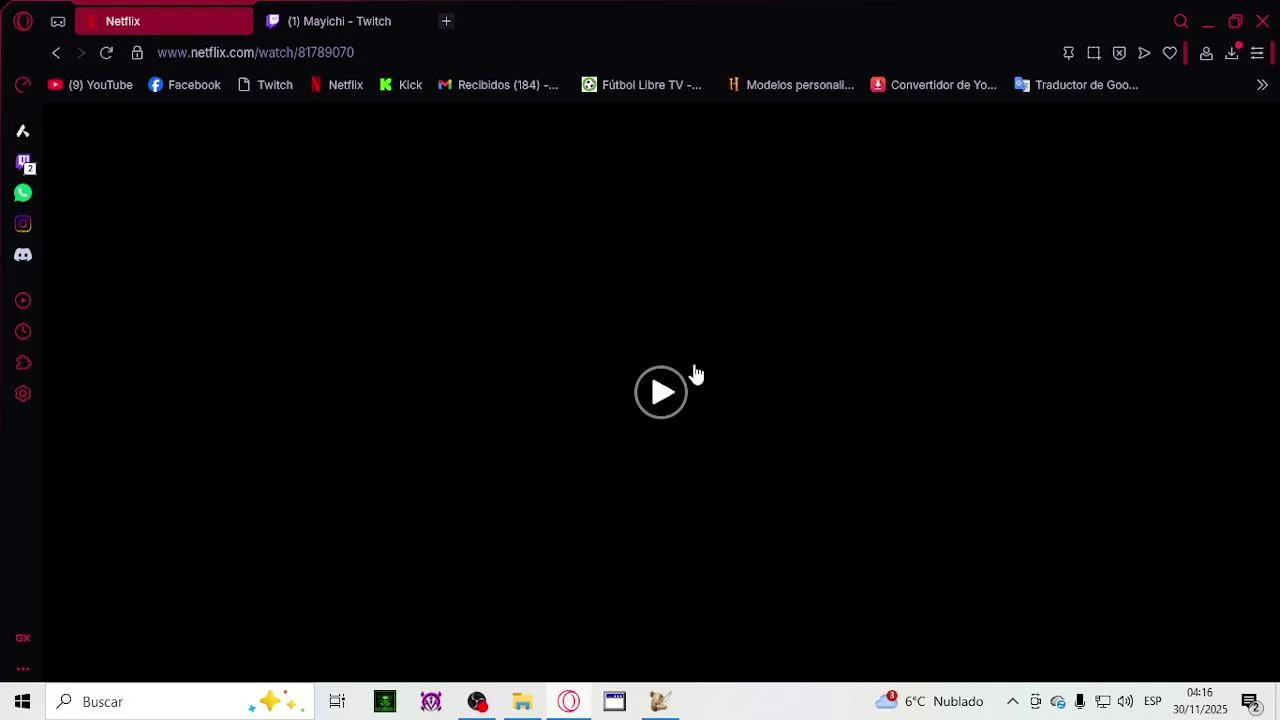Open the Modelos personali... bookmark
1280x720 pixels.
790,85
